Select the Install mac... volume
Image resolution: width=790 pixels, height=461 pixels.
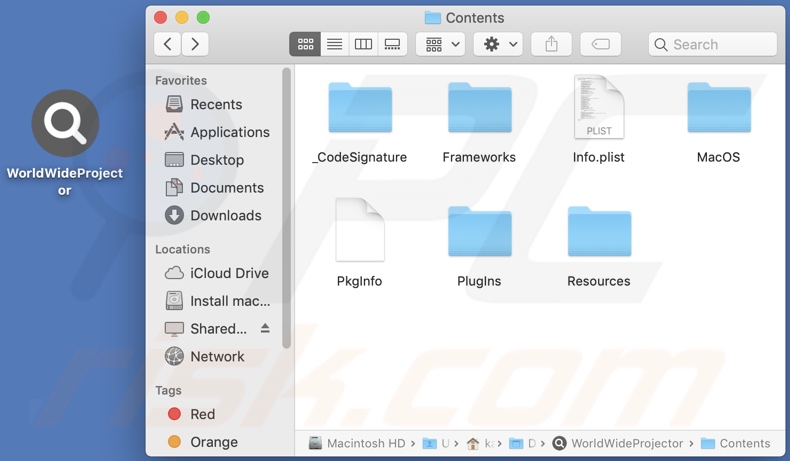[x=218, y=301]
